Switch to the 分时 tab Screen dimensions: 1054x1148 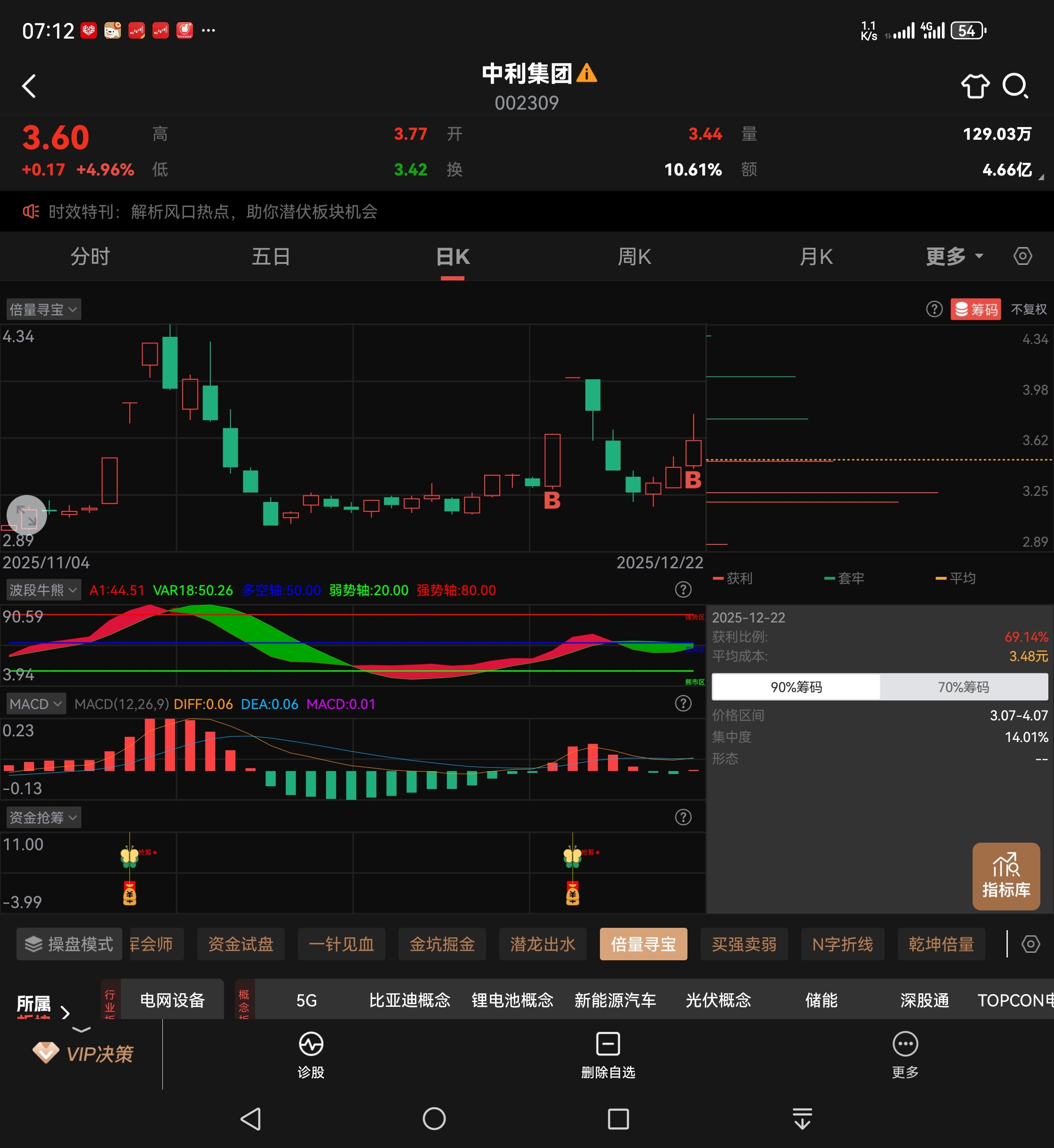click(x=90, y=256)
